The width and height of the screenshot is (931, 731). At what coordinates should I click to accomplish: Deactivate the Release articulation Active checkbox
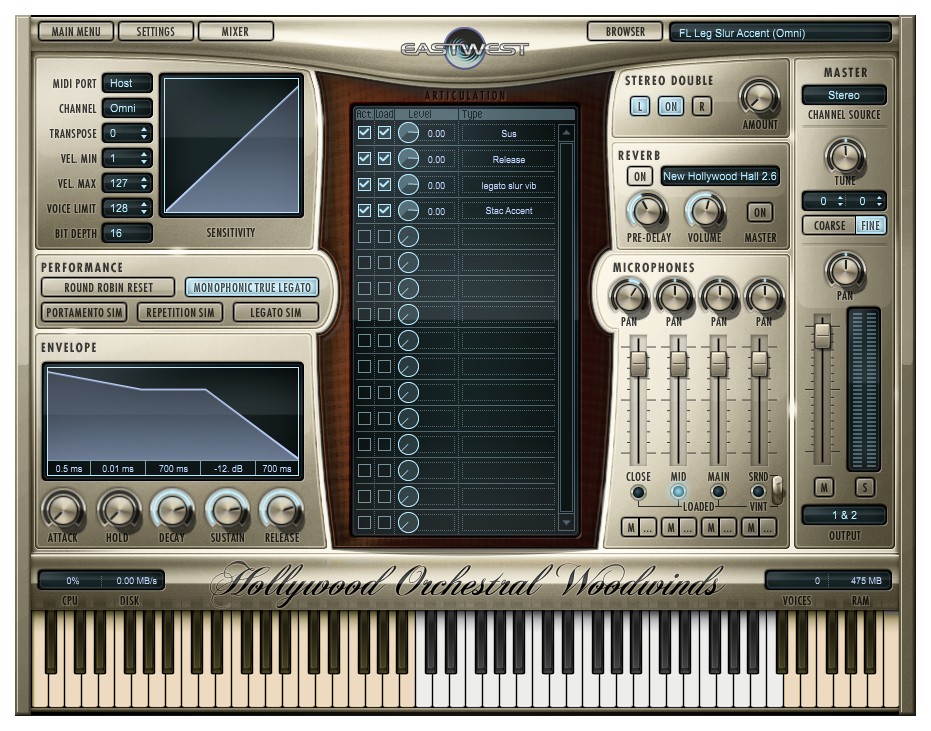pos(365,159)
